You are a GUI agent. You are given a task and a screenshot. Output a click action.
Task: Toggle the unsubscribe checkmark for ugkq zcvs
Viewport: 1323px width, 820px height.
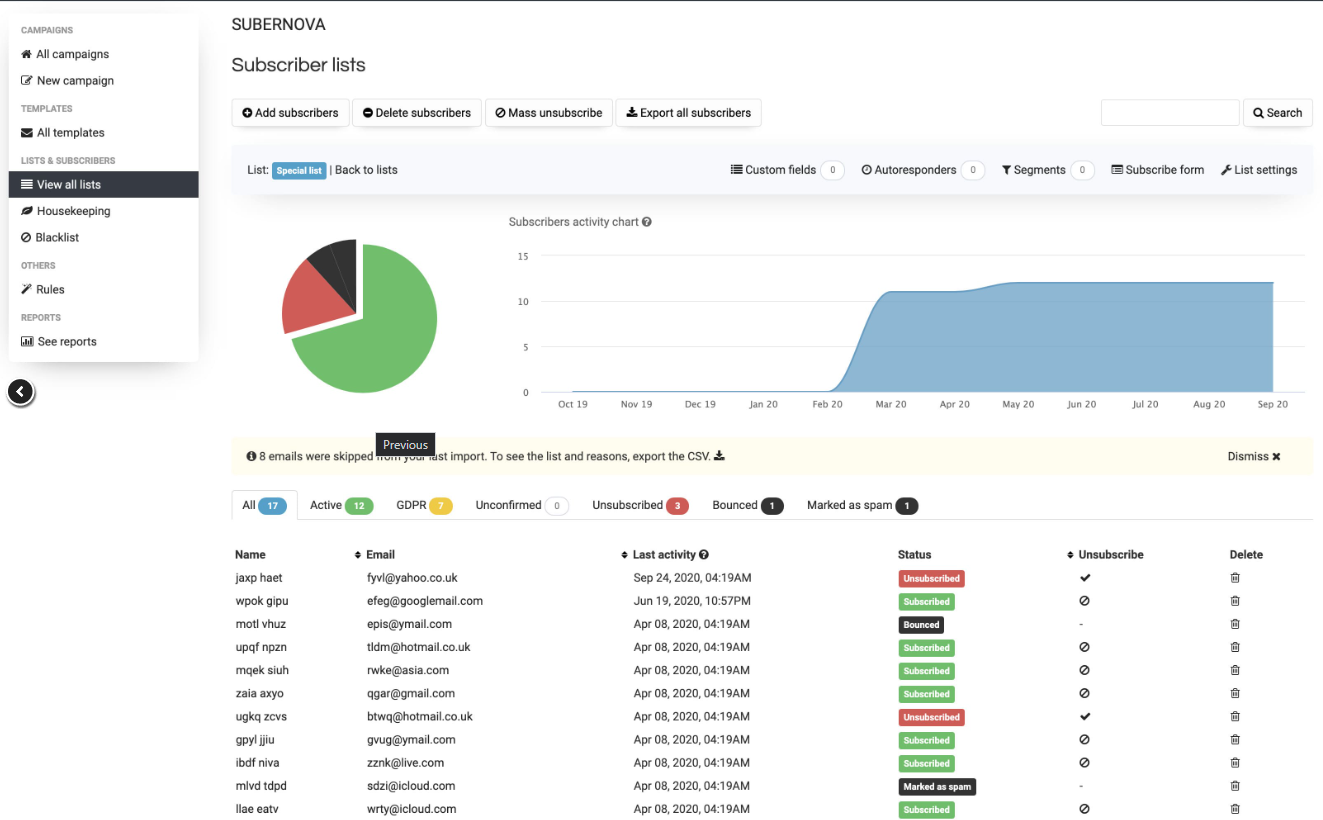point(1085,717)
